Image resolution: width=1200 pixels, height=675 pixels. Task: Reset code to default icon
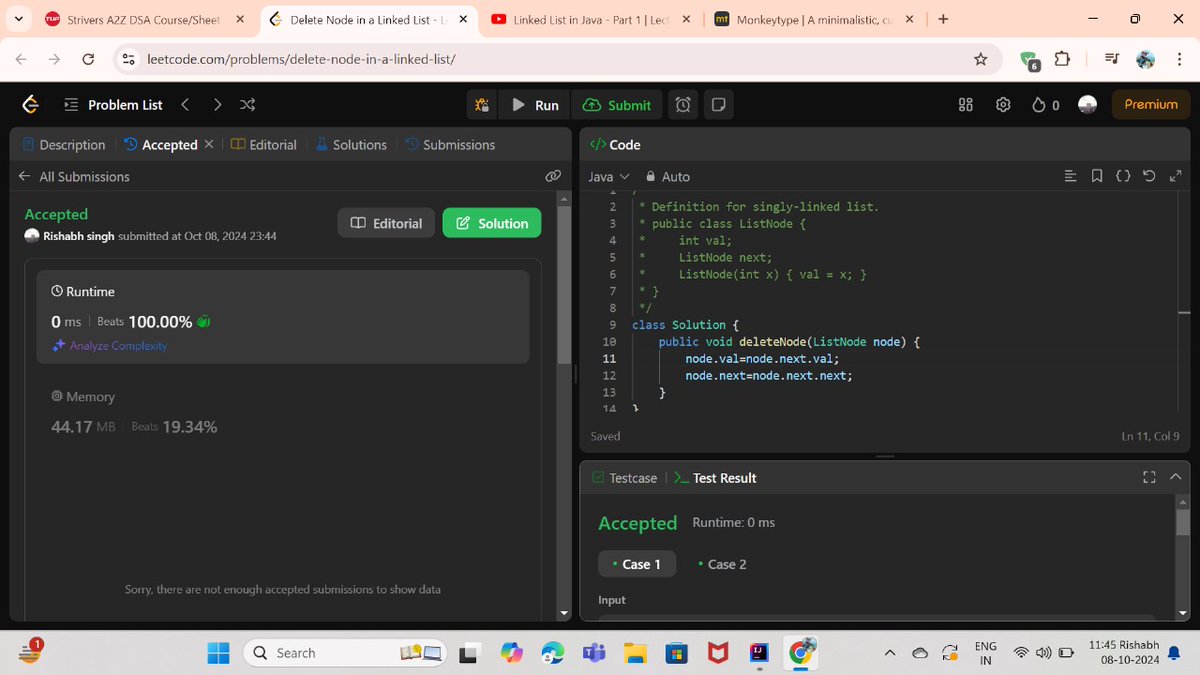click(x=1149, y=176)
